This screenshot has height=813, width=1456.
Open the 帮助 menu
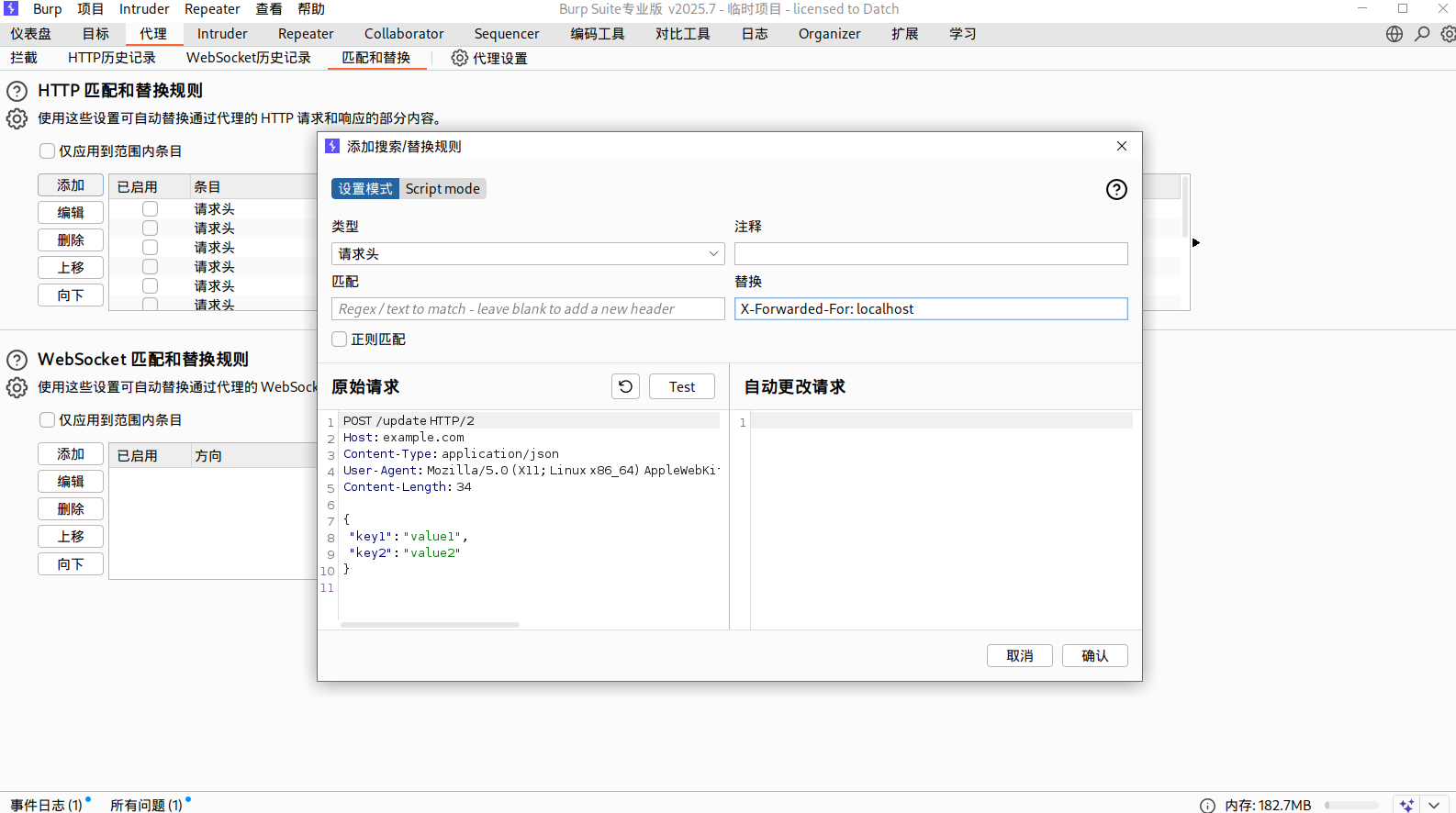(311, 9)
